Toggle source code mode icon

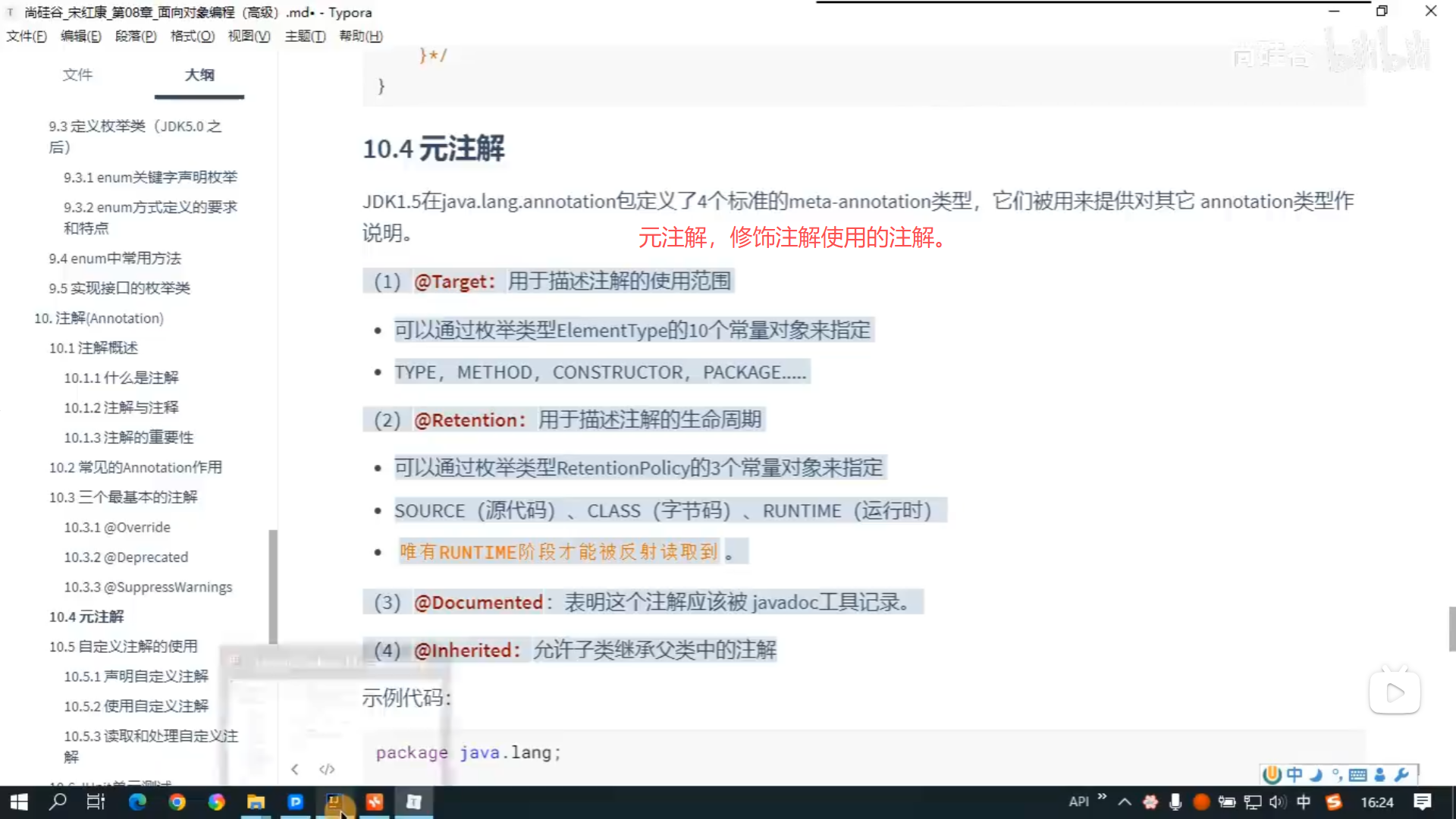[x=327, y=769]
